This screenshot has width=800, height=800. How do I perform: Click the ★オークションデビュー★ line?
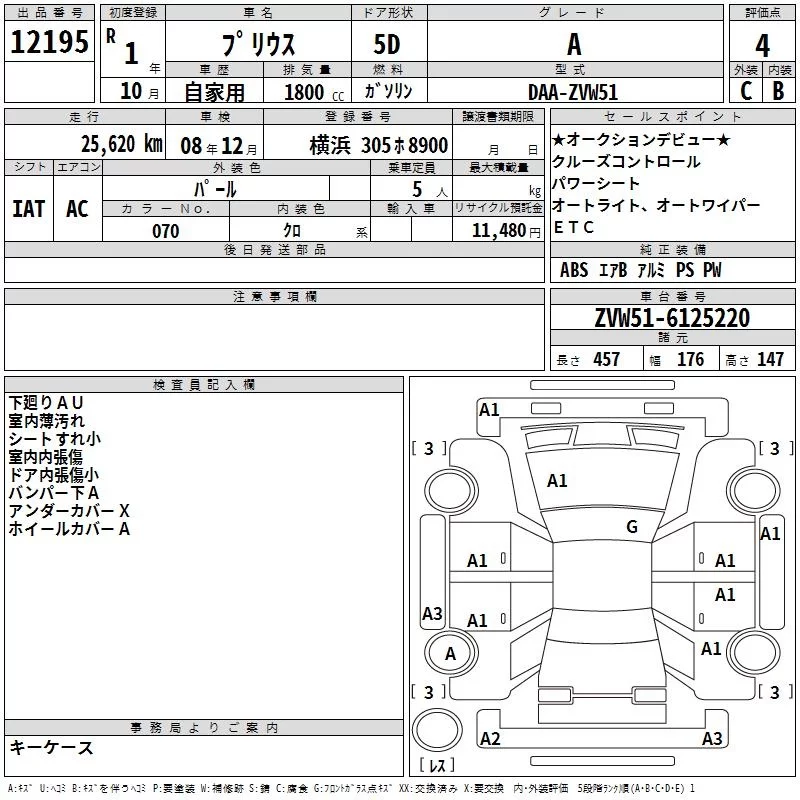[x=641, y=139]
